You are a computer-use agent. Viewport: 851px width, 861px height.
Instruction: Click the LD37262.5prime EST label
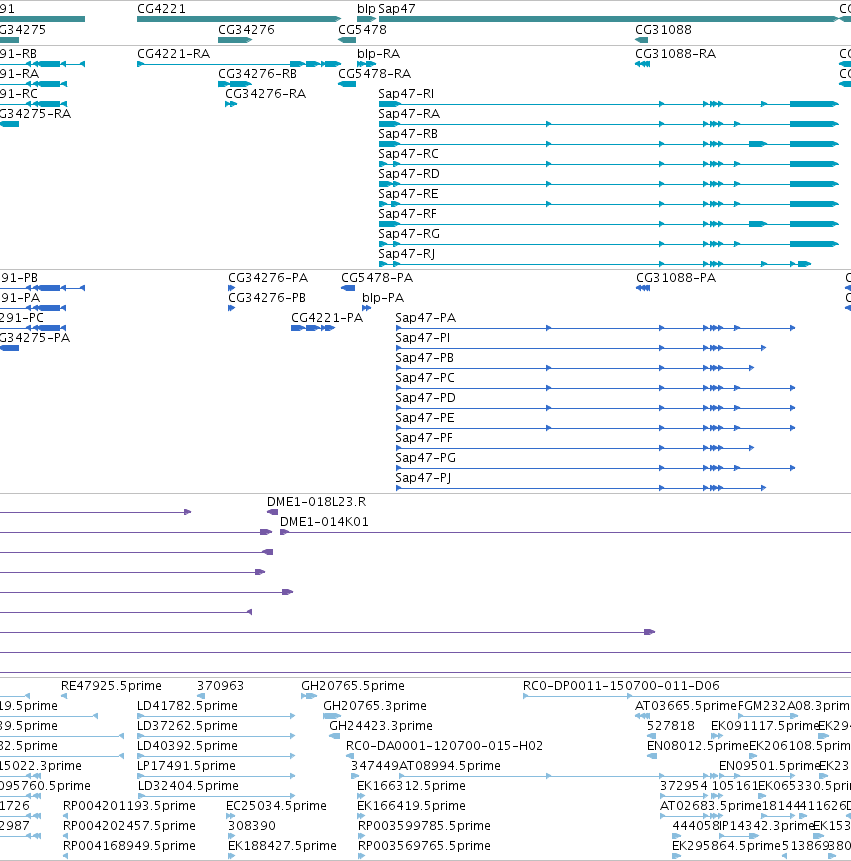[x=187, y=726]
